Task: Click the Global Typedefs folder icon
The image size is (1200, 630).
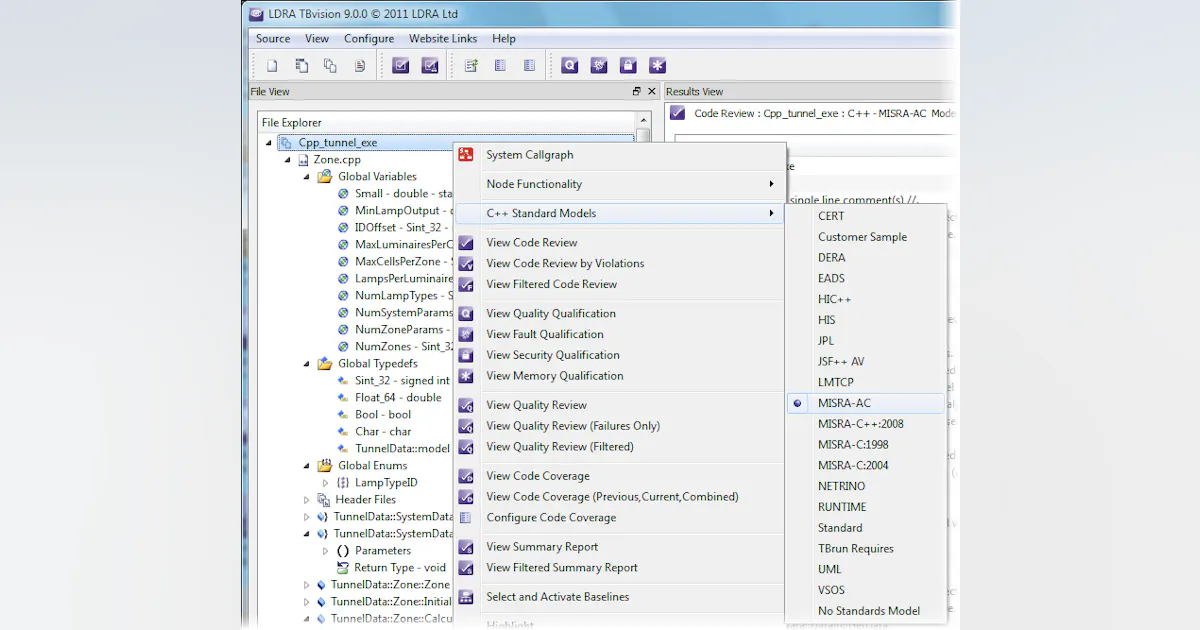Action: [325, 364]
